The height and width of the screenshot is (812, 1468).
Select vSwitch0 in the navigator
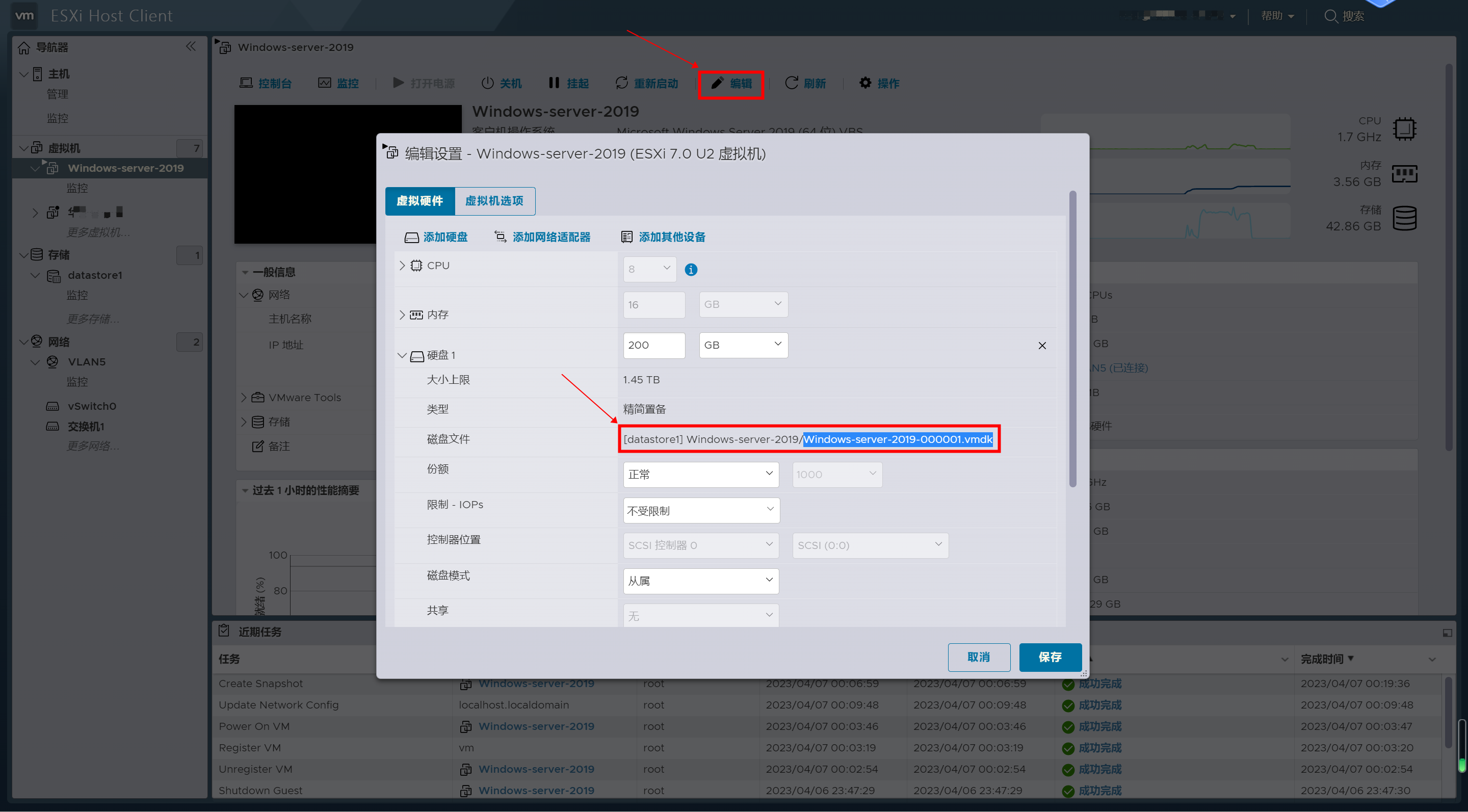[92, 406]
